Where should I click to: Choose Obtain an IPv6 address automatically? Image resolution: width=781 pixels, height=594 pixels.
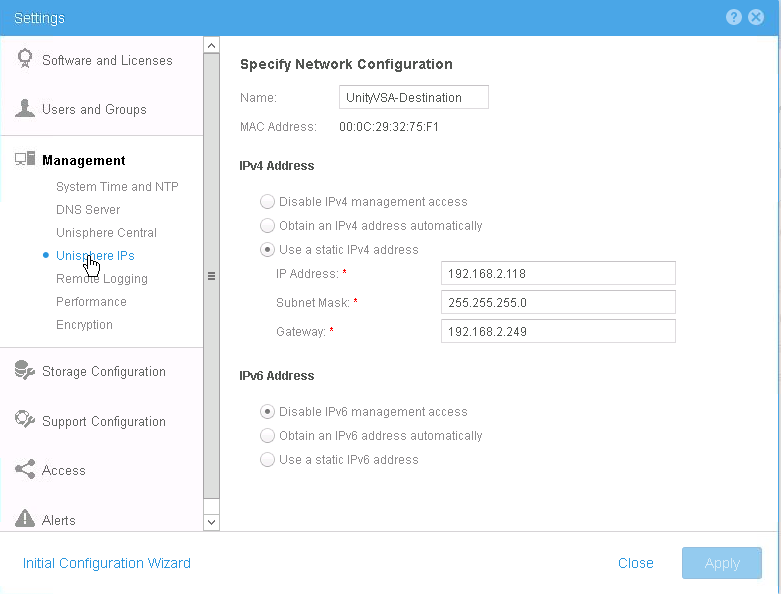click(x=268, y=436)
